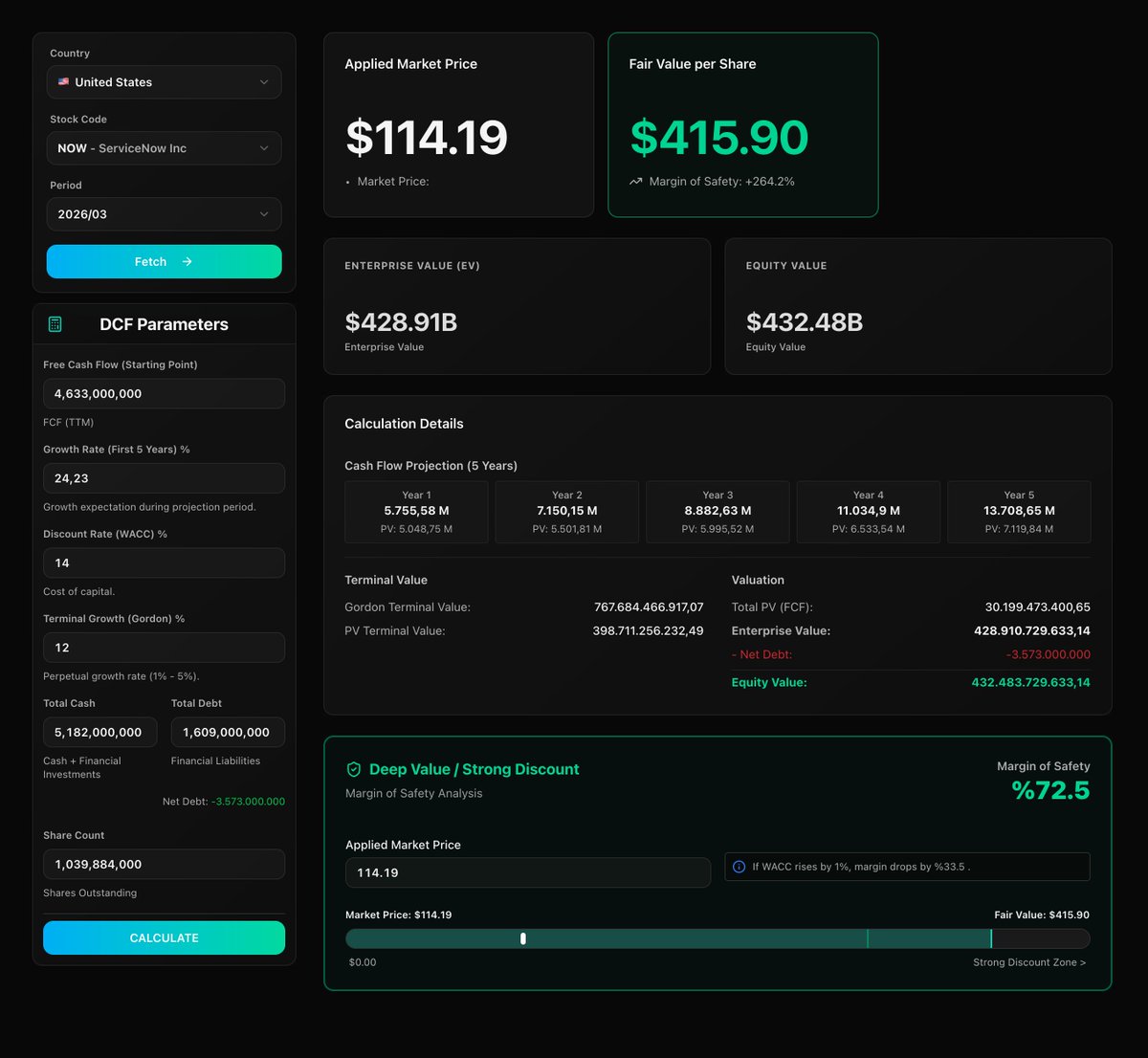Screen dimensions: 1148x1058
Task: Click the $0.00 label below valuation bar
Action: point(363,962)
